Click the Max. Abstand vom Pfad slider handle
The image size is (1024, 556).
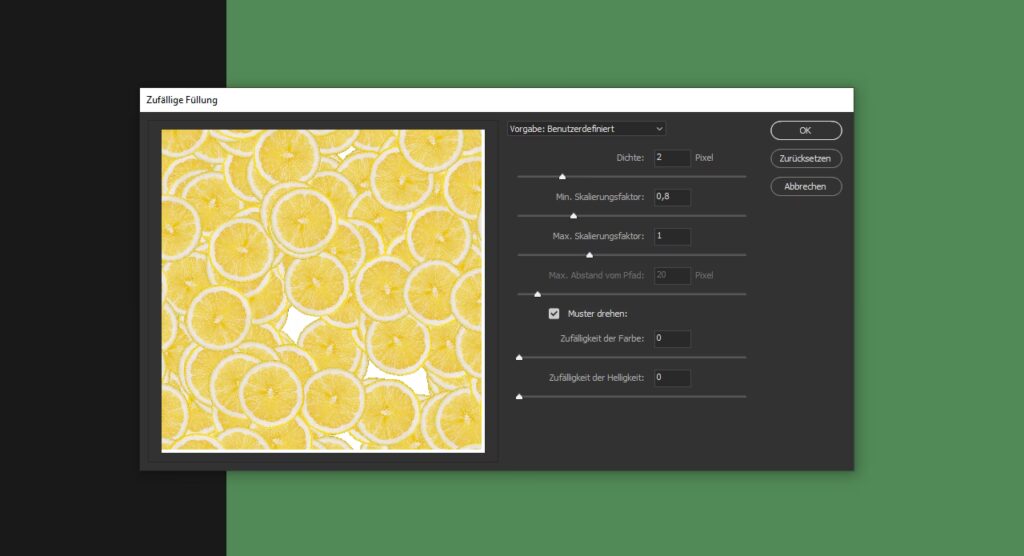click(537, 294)
